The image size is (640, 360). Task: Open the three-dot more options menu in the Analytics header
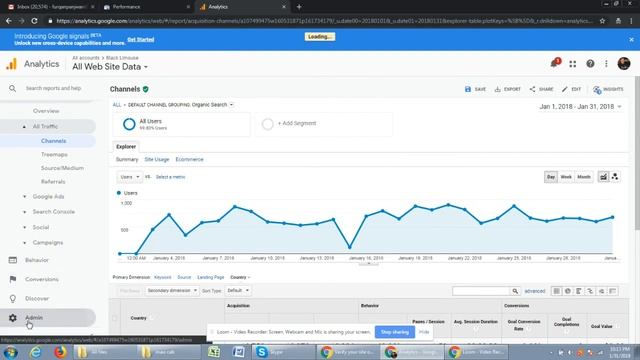[x=607, y=64]
